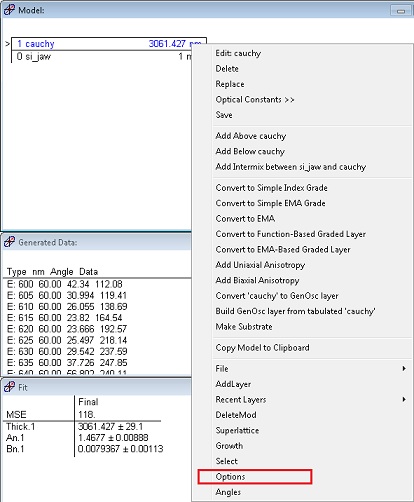Click data row E: 625 60.00
Screen dimensions: 414x502
[x=67, y=340]
